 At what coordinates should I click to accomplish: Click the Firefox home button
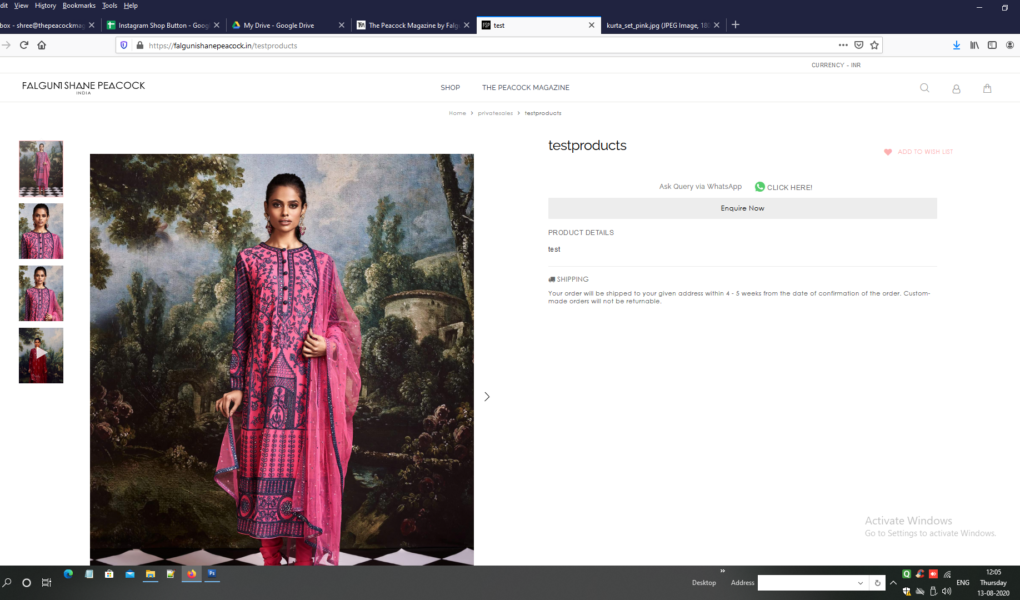(x=41, y=45)
